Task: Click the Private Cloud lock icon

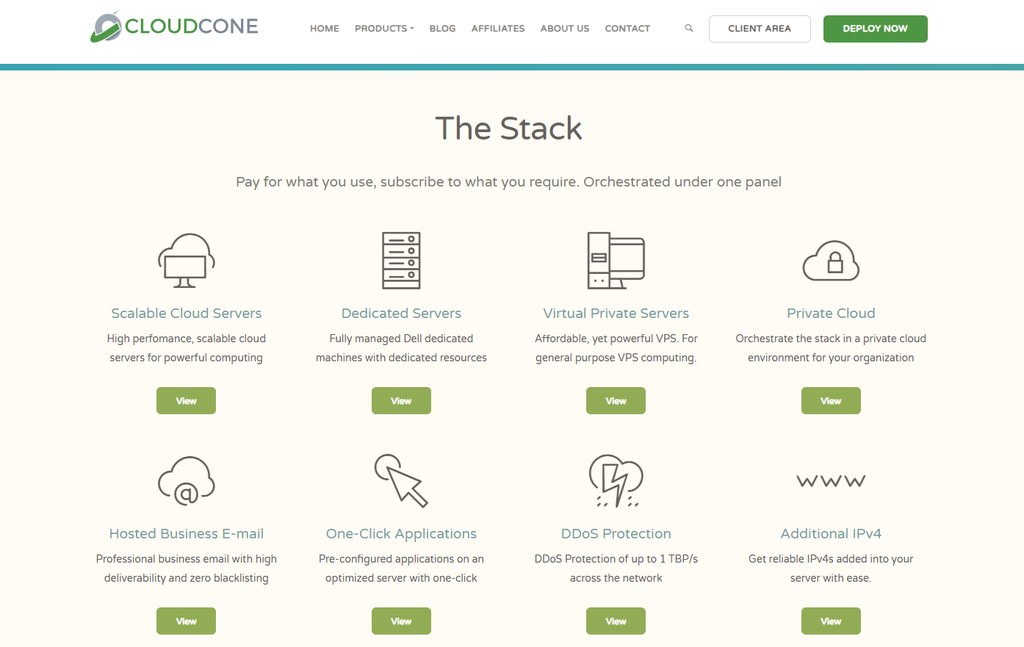Action: [831, 260]
